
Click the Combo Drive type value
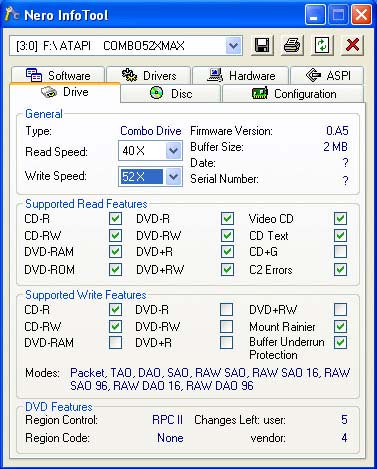coord(151,131)
